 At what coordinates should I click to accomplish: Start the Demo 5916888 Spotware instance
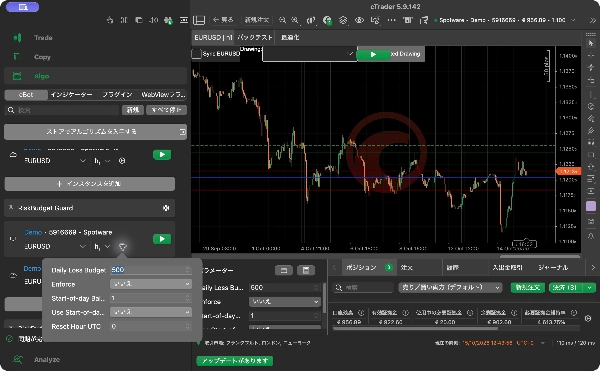(x=162, y=239)
